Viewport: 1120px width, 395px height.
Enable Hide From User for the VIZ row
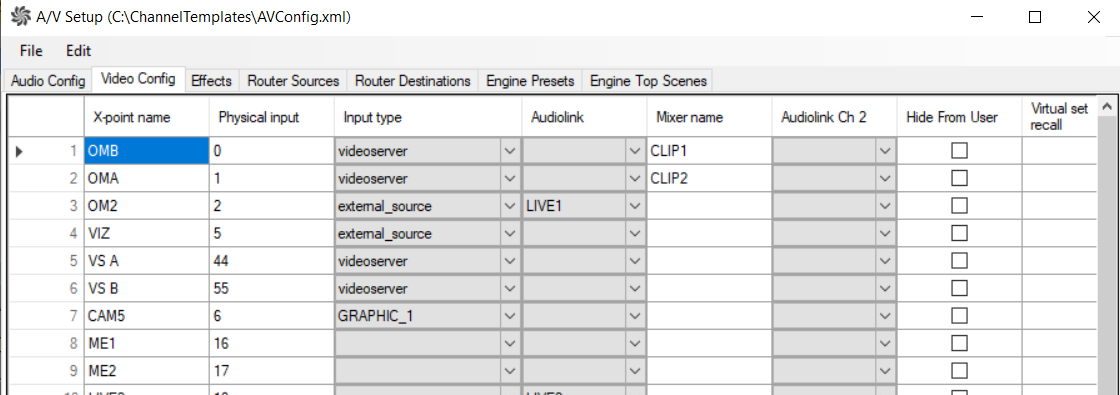[x=959, y=233]
